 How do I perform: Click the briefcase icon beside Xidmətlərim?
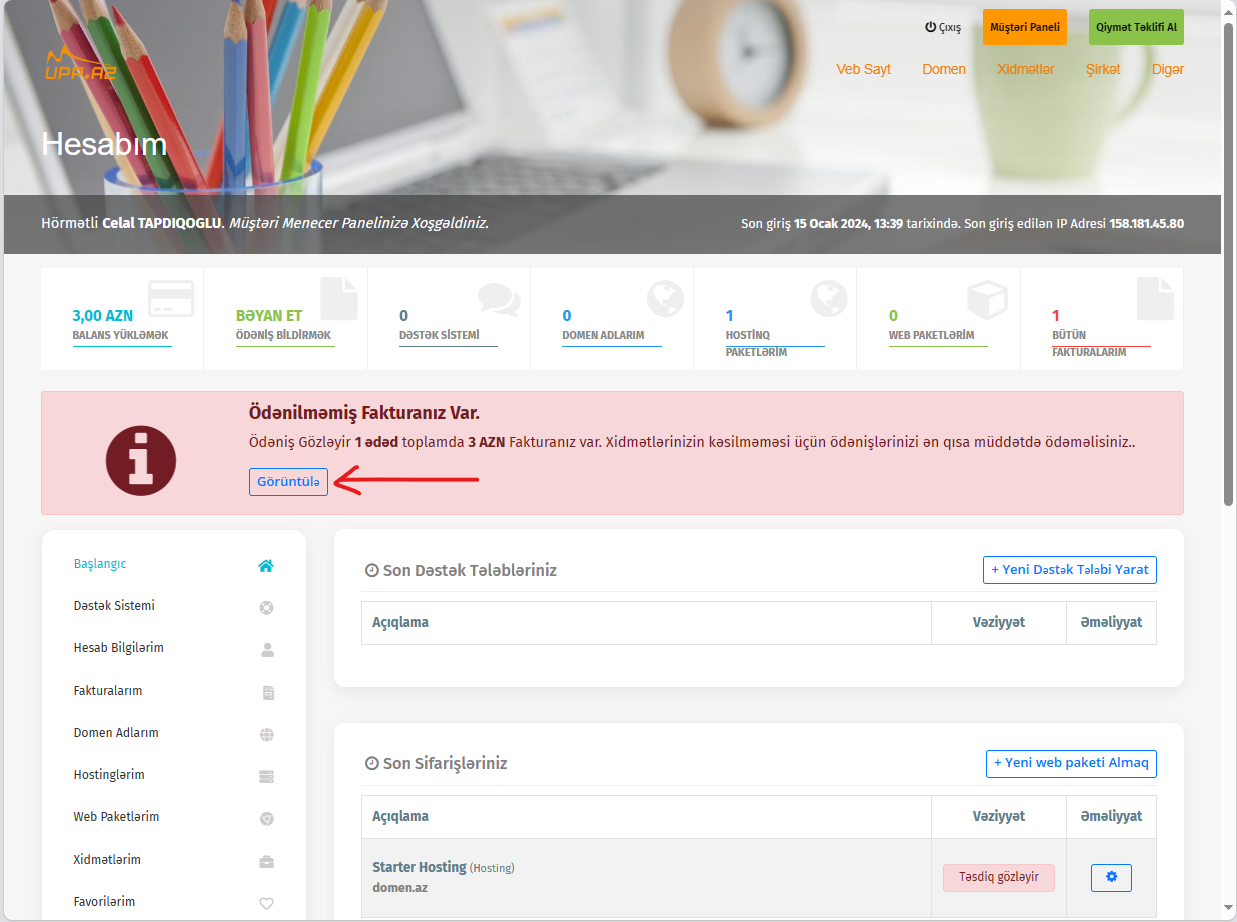266,861
